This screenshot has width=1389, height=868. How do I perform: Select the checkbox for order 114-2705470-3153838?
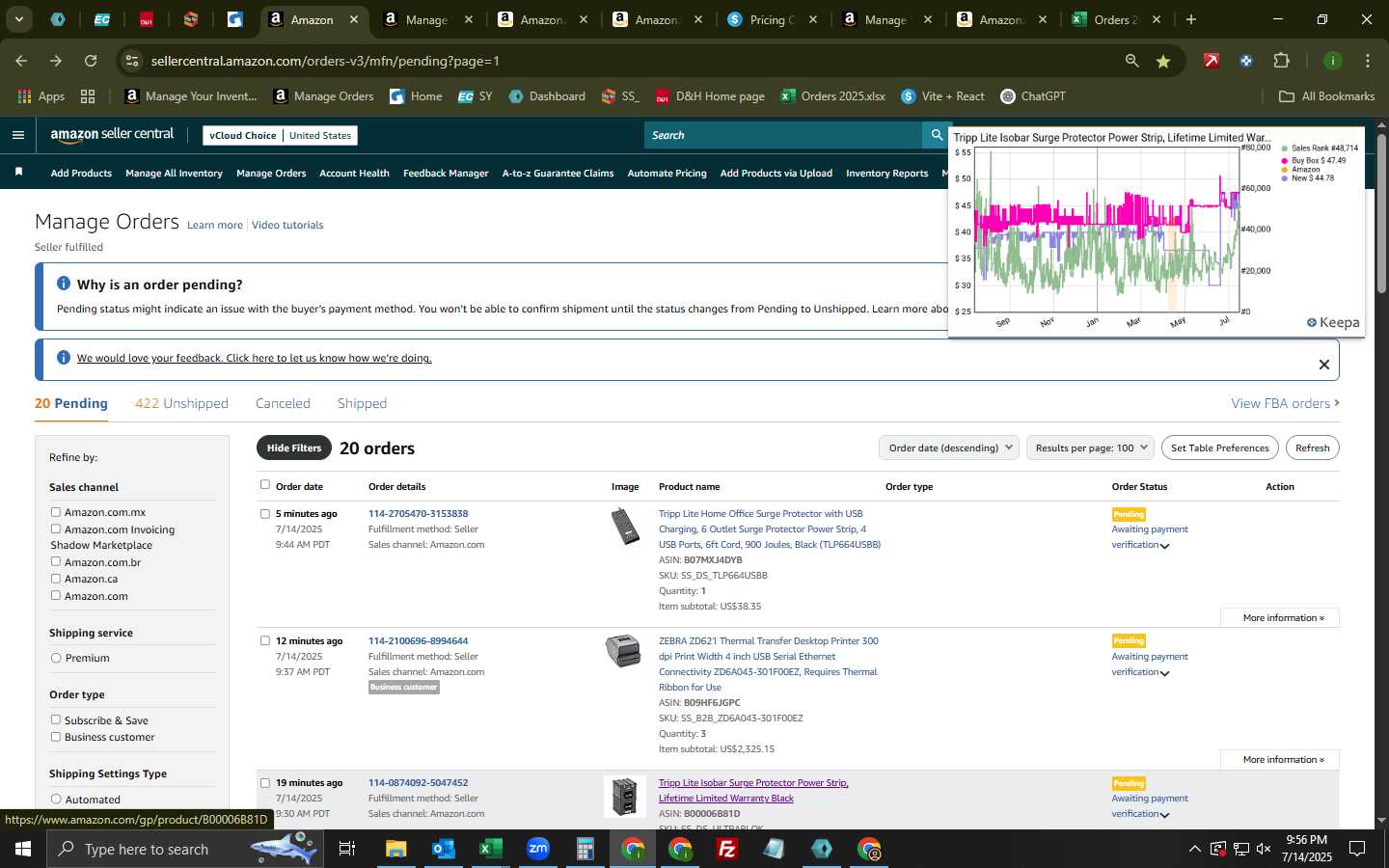(x=265, y=514)
